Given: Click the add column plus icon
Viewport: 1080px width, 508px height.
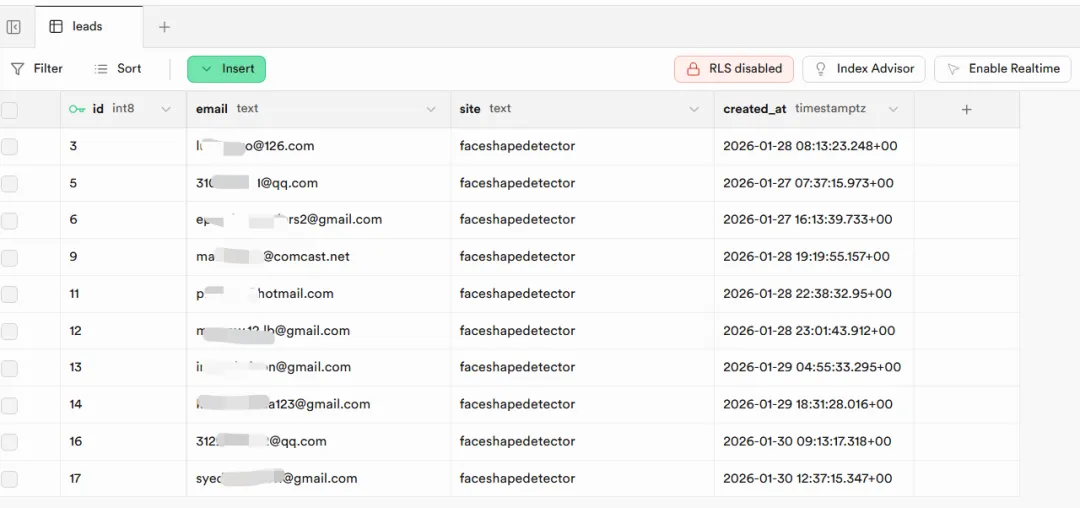Looking at the screenshot, I should pos(966,109).
